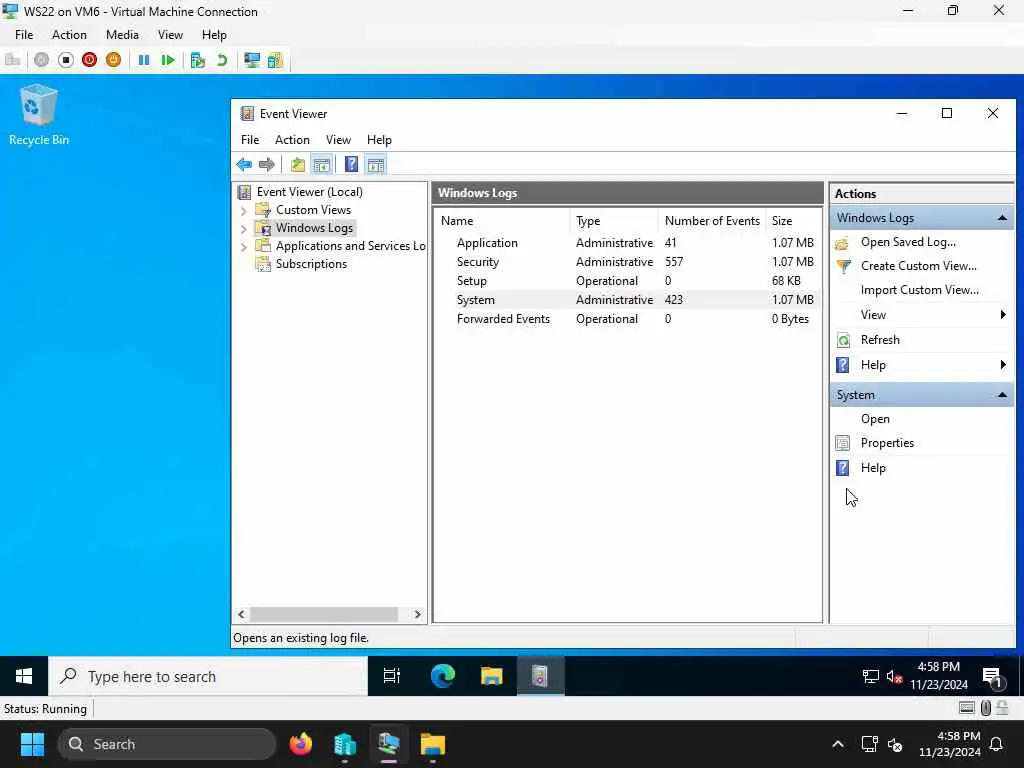Click the tree pane horizontal scrollbar track
1024x768 pixels.
click(328, 615)
